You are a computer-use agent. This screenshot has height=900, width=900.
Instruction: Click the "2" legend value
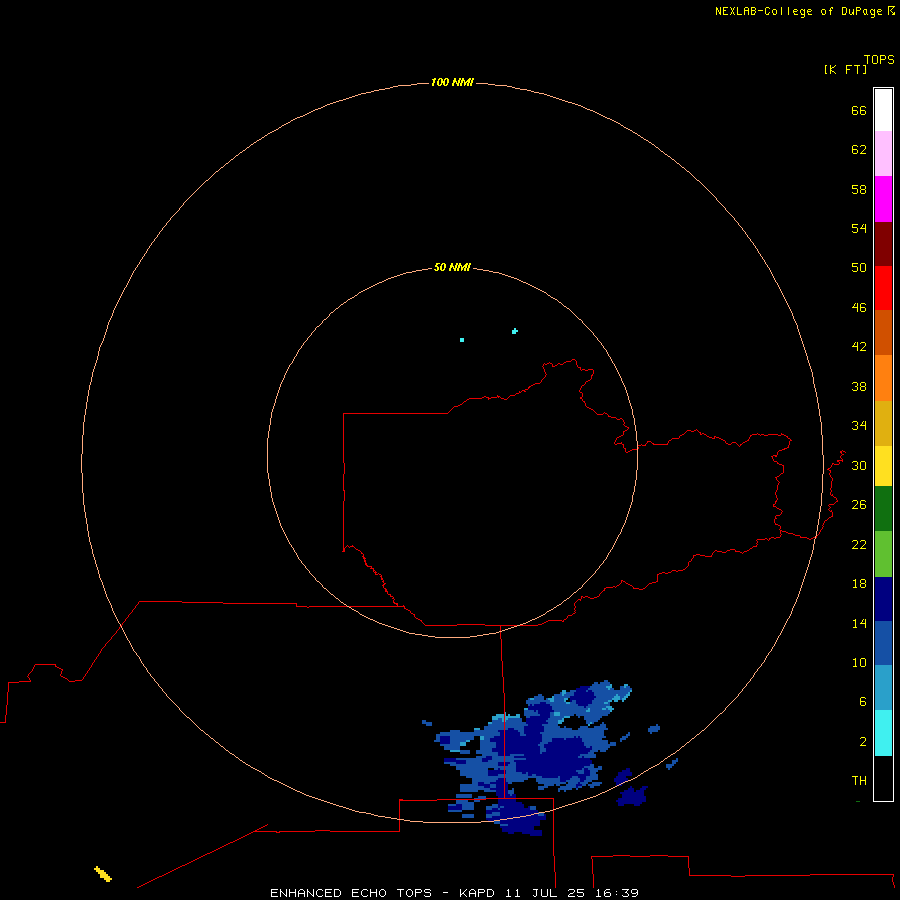tap(863, 741)
